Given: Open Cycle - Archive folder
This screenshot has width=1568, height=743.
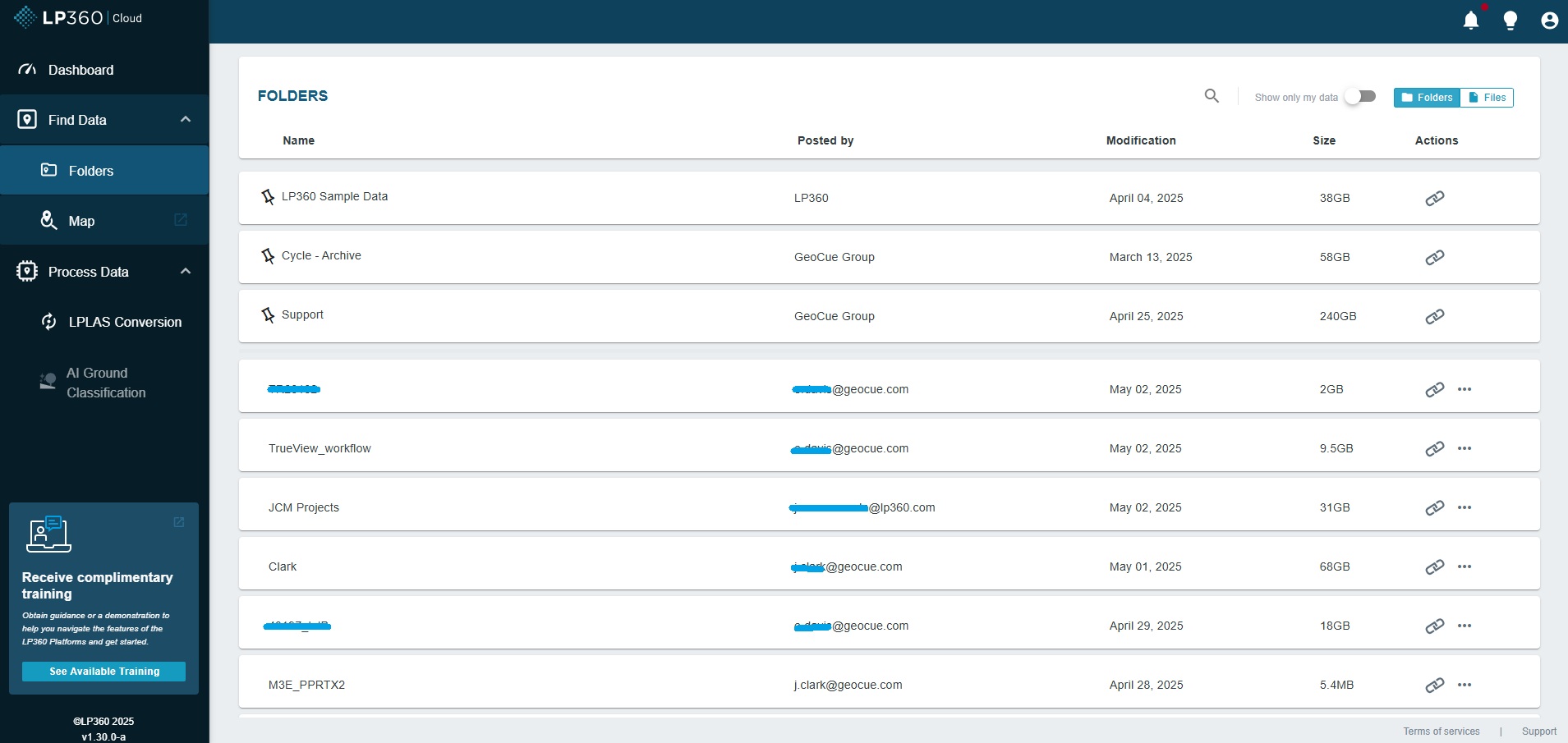Looking at the screenshot, I should pyautogui.click(x=321, y=255).
